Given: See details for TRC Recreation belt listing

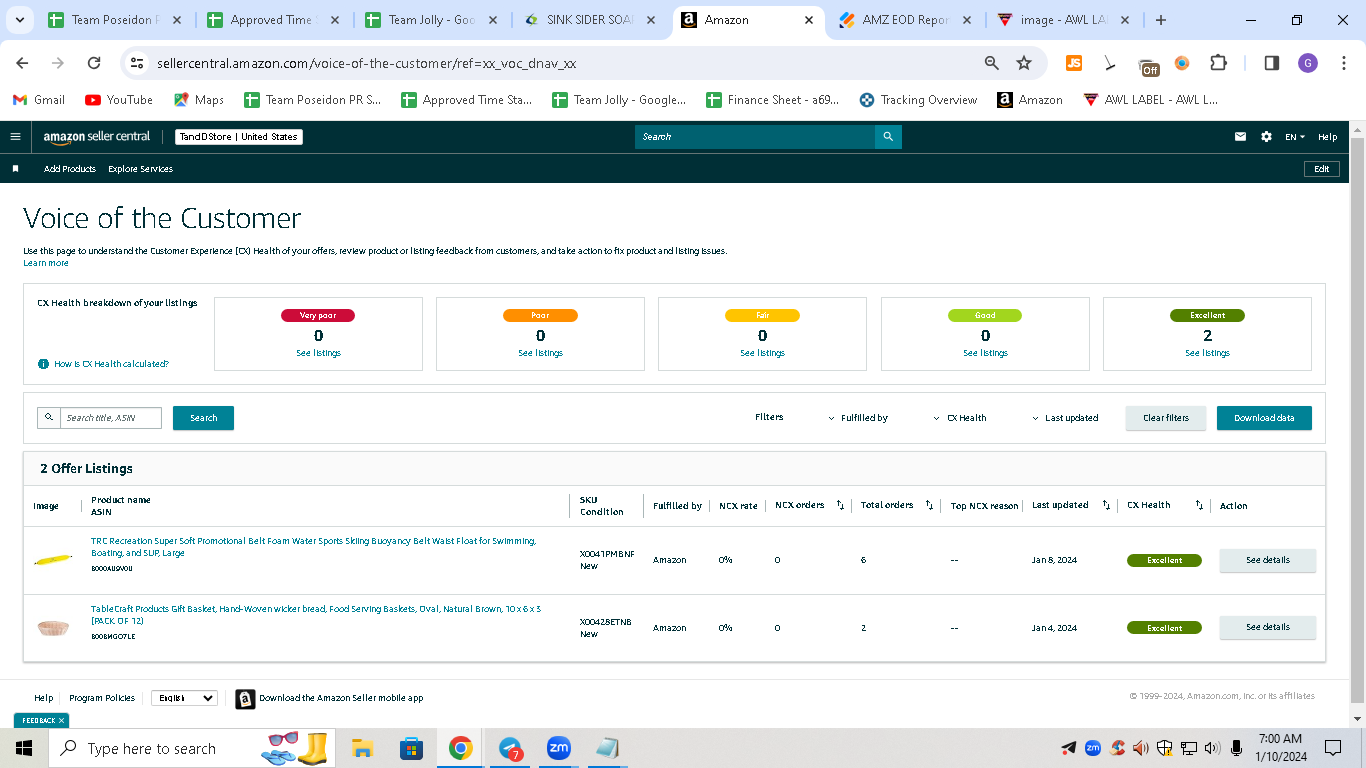Looking at the screenshot, I should point(1268,560).
